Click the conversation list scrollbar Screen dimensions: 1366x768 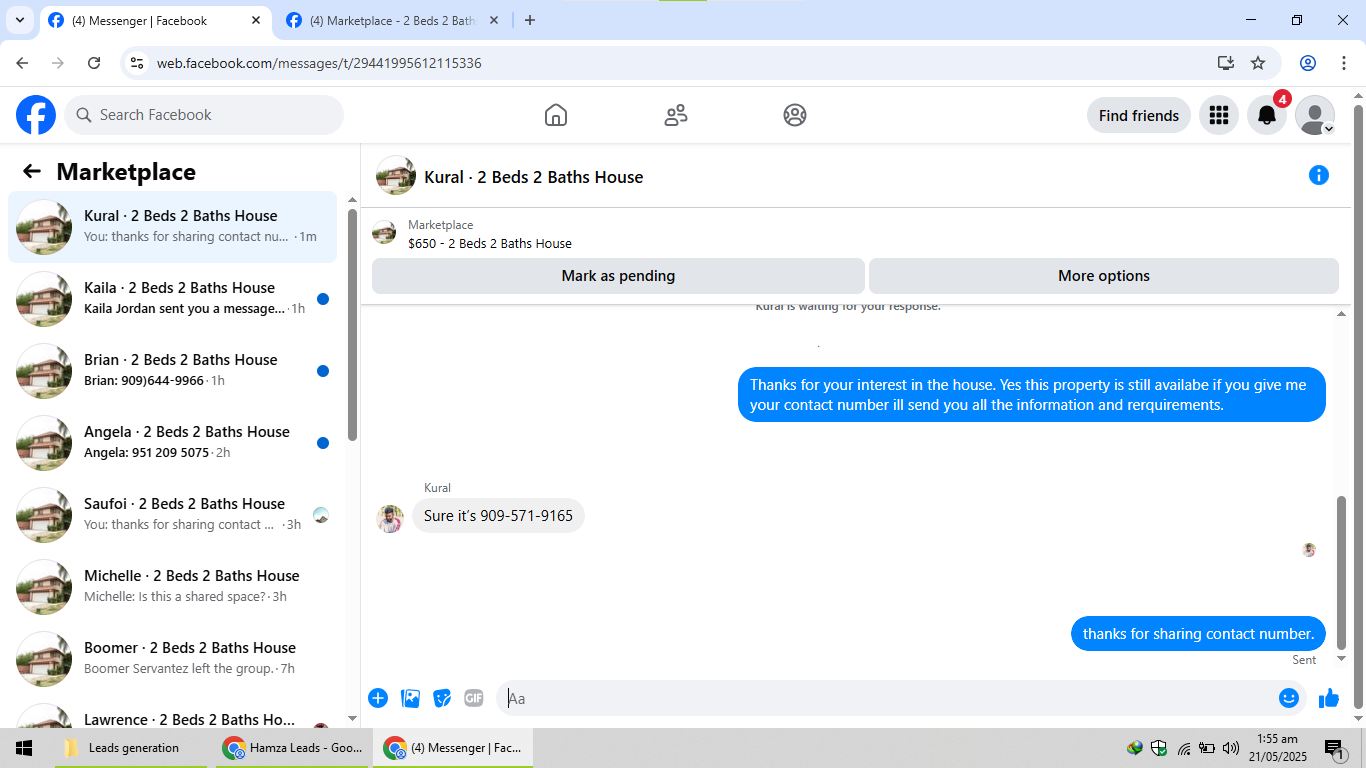pos(352,325)
